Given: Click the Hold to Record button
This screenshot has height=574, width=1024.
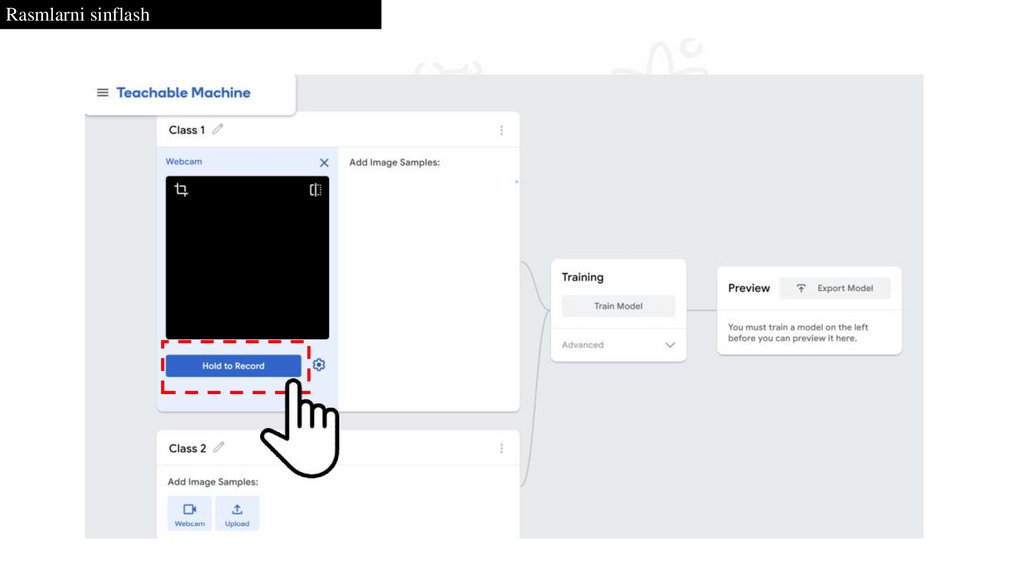Looking at the screenshot, I should click(x=233, y=366).
